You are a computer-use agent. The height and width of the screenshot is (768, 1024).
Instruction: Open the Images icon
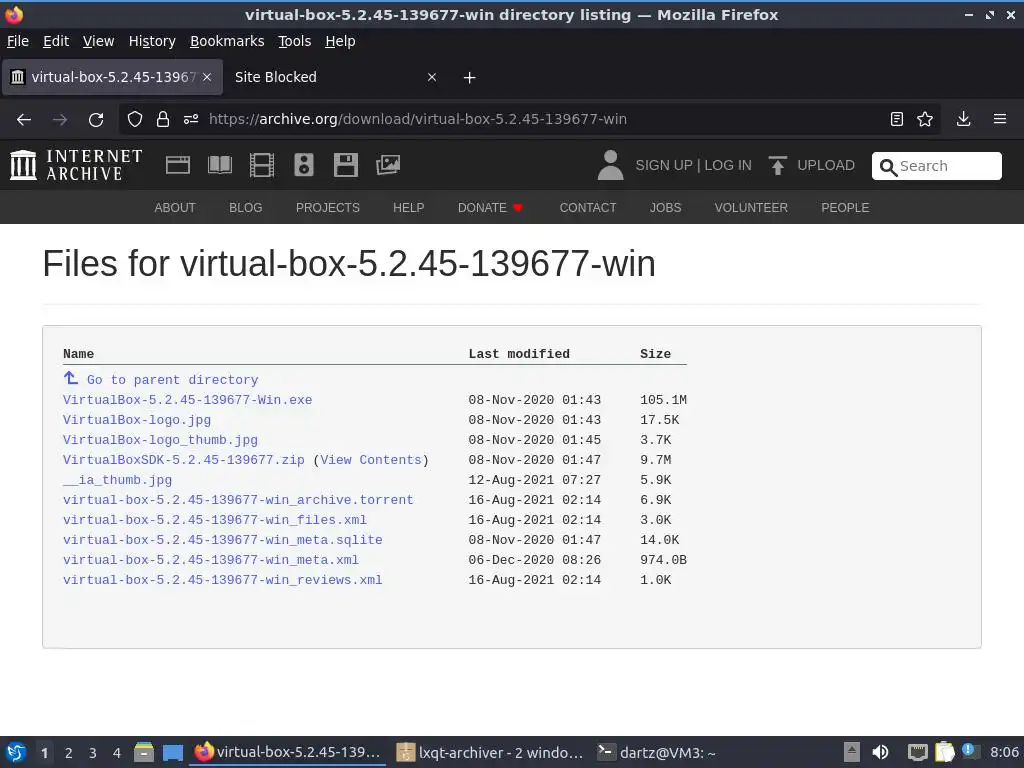(388, 165)
